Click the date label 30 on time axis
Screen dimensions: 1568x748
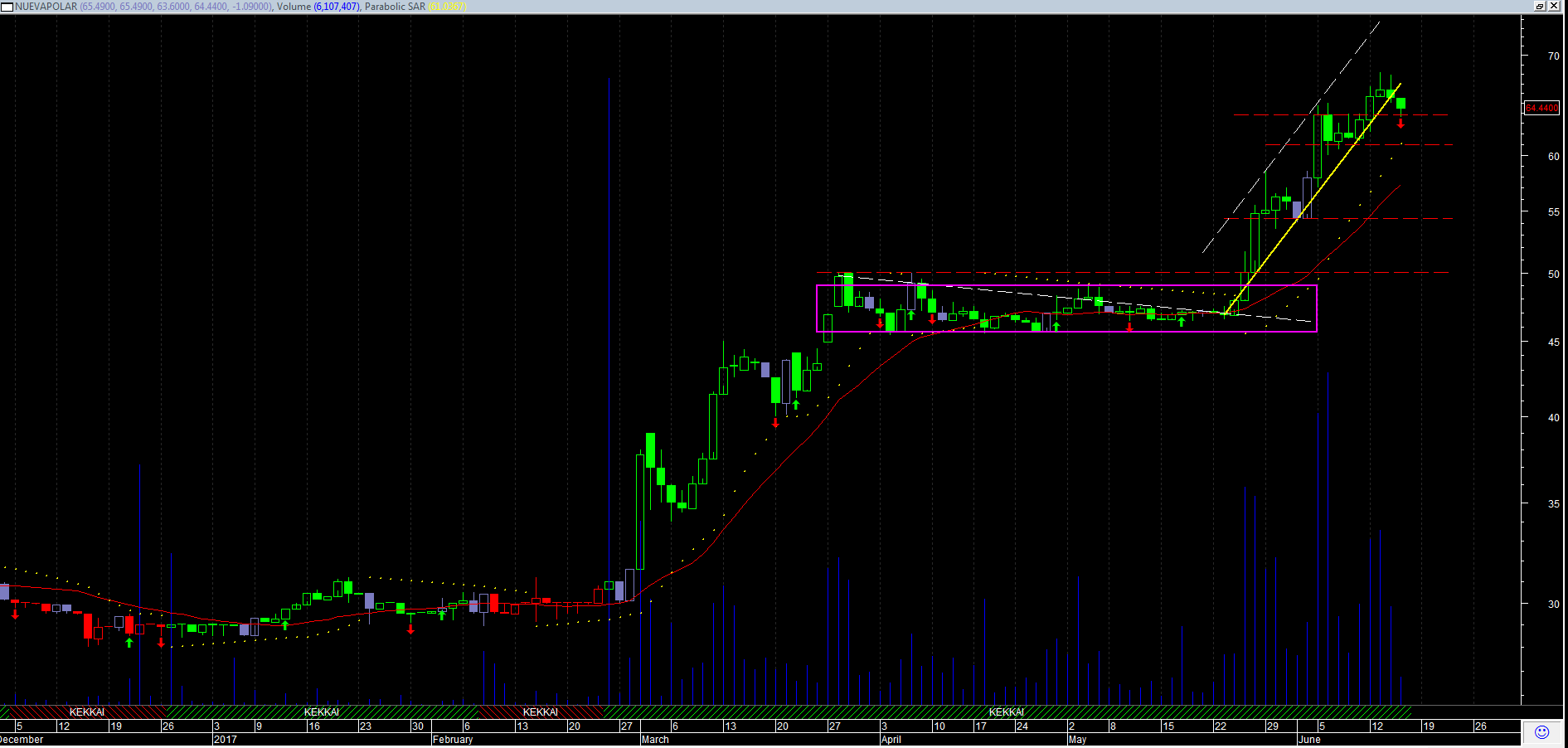click(418, 726)
